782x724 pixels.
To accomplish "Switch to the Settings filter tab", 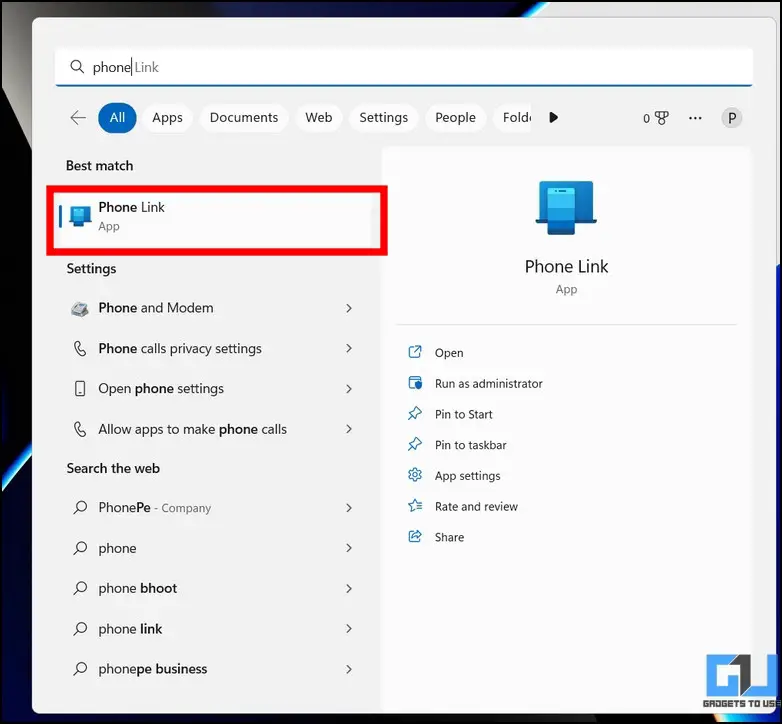I will pyautogui.click(x=384, y=118).
